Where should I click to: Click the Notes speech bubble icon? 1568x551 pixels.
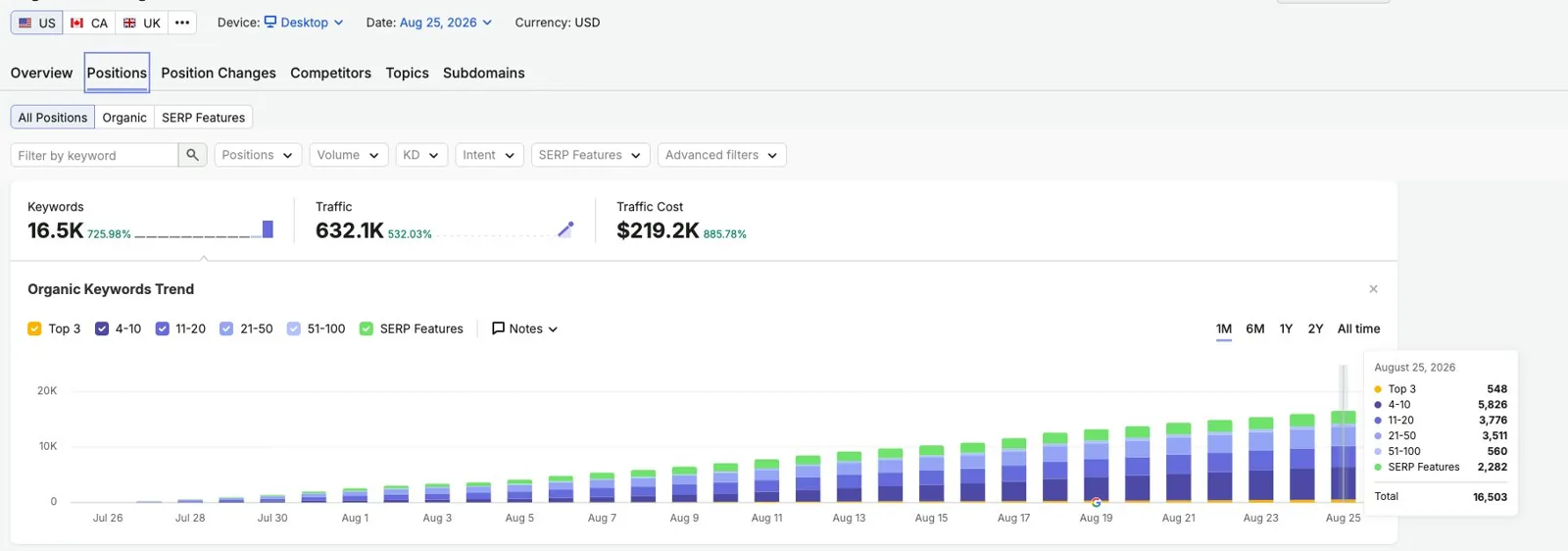(498, 328)
